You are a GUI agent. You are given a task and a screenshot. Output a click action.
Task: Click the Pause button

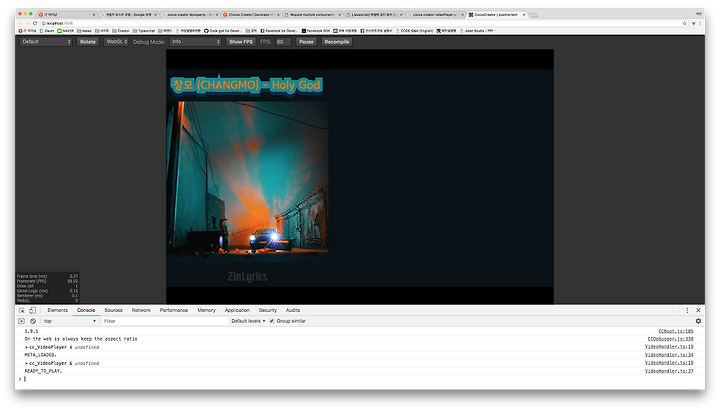click(x=306, y=42)
